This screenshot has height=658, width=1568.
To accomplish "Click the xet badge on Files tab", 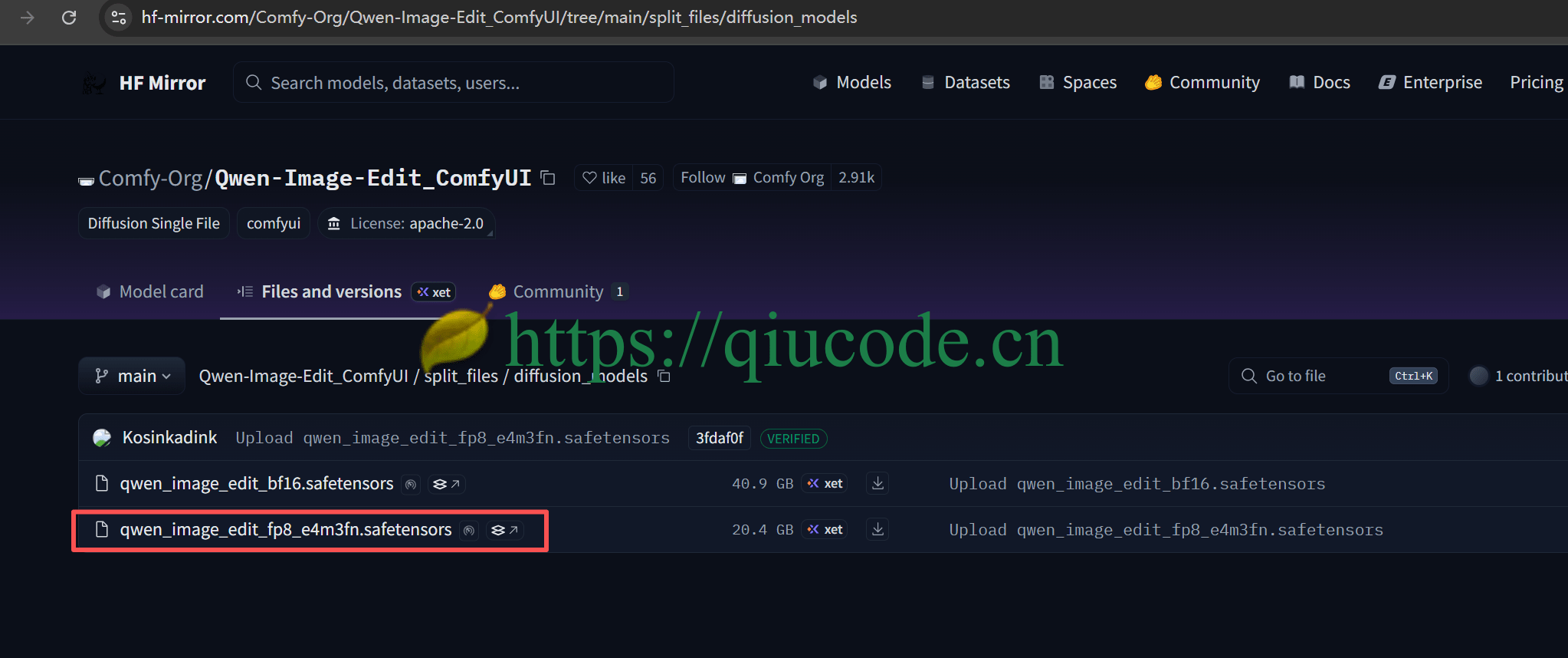I will 434,292.
